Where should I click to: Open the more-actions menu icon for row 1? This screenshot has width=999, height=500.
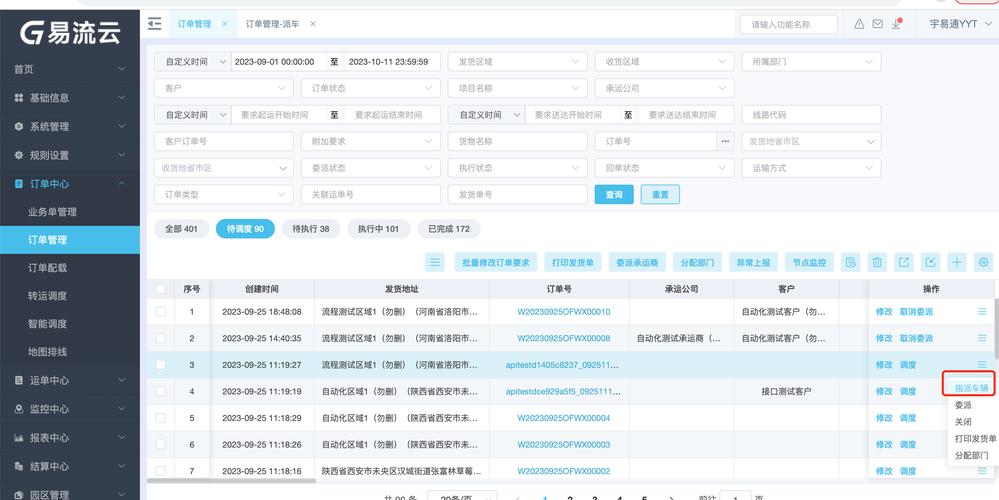click(982, 311)
